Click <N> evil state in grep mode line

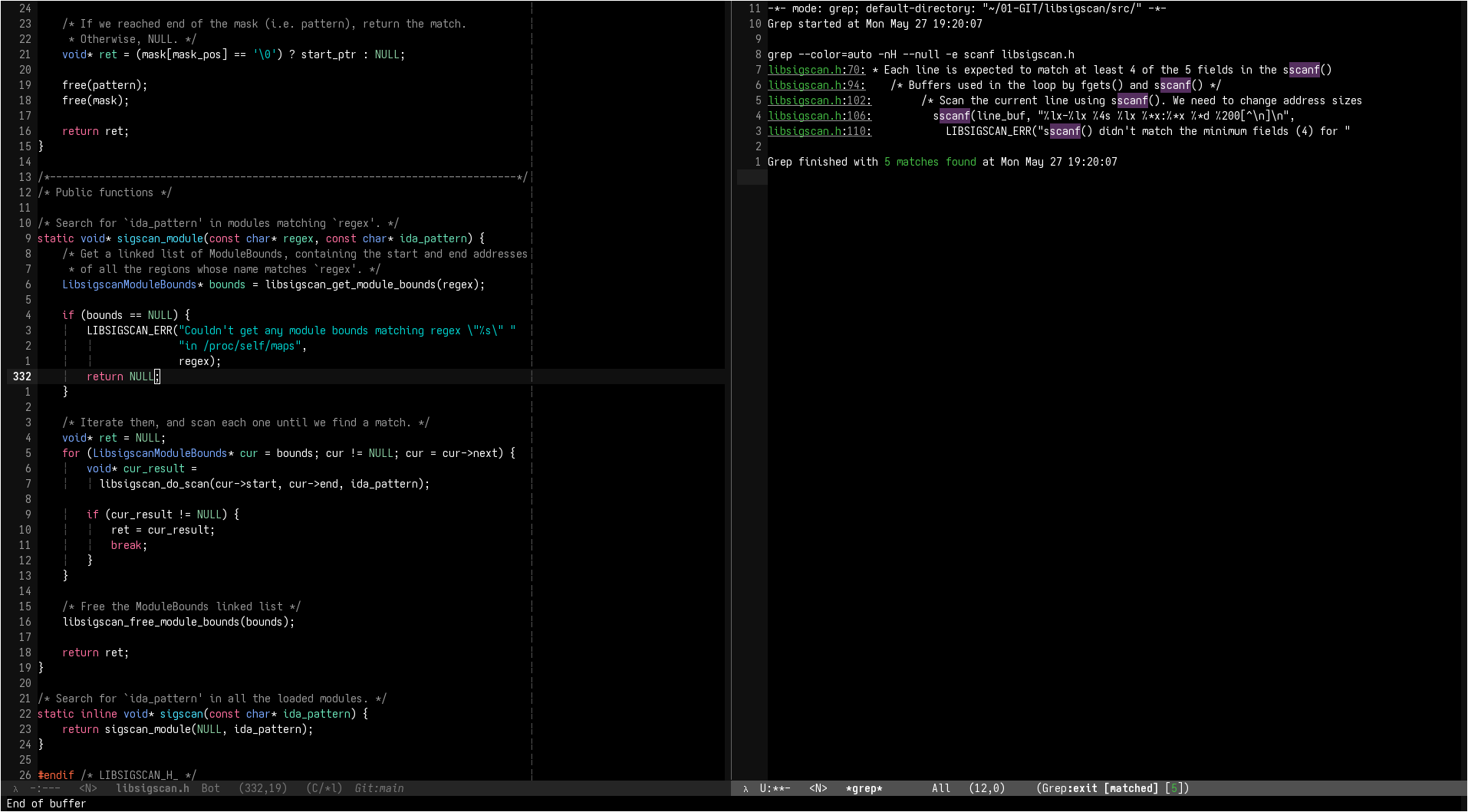[x=818, y=788]
